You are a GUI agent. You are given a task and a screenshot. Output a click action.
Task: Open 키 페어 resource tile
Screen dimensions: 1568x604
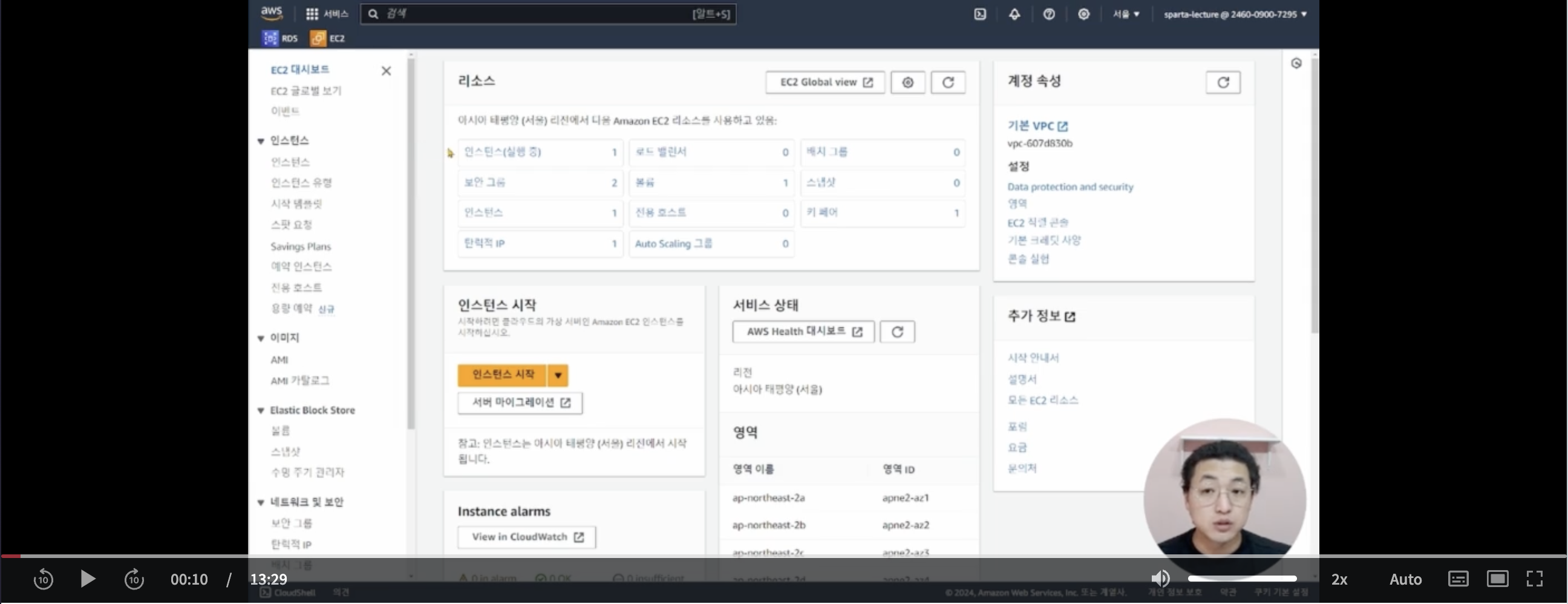click(x=883, y=212)
